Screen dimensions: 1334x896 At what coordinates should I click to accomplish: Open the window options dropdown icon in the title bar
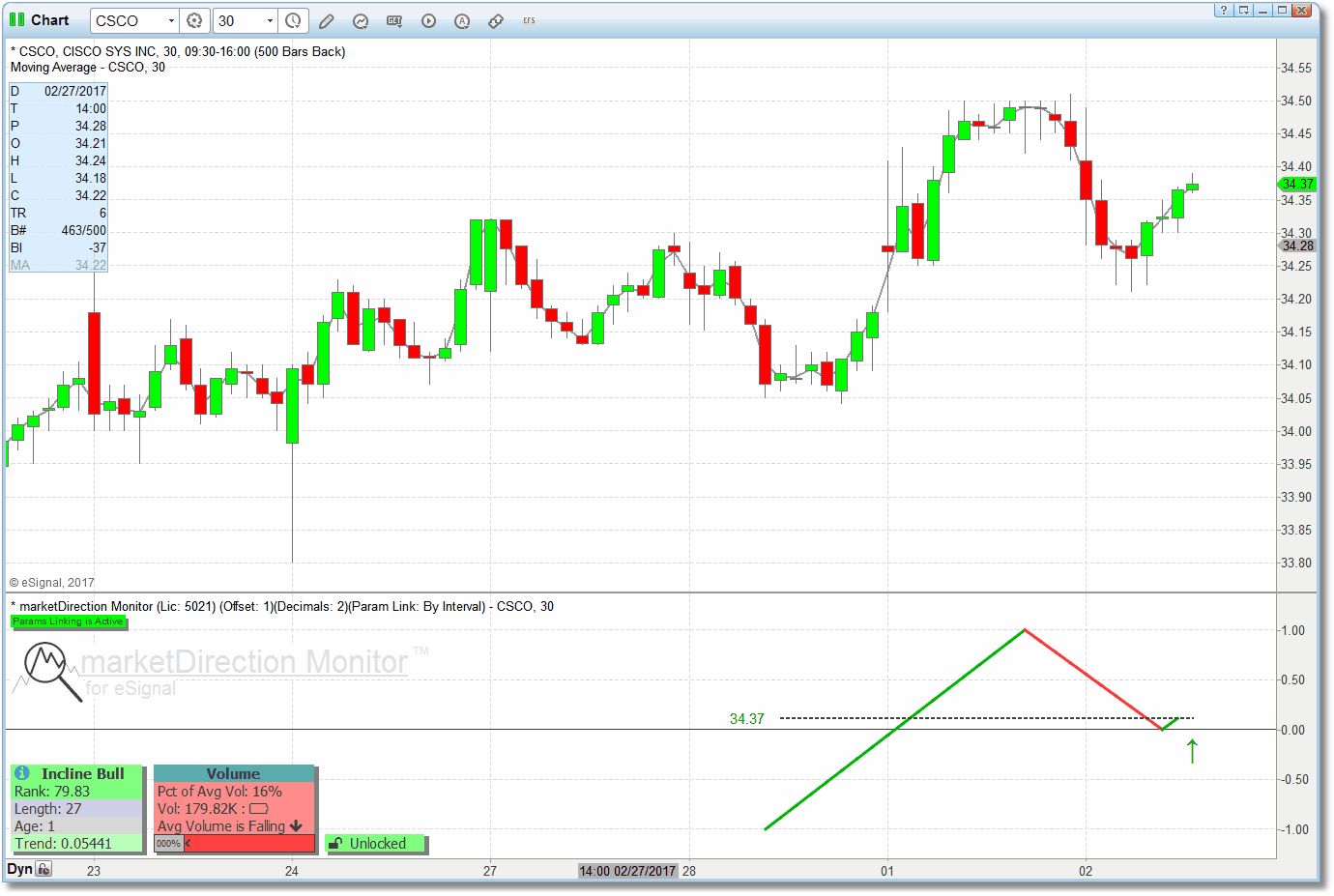click(1244, 11)
